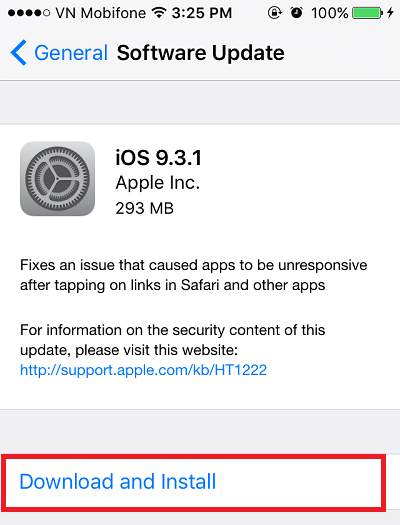Tap the 293 MB size label

pos(145,208)
